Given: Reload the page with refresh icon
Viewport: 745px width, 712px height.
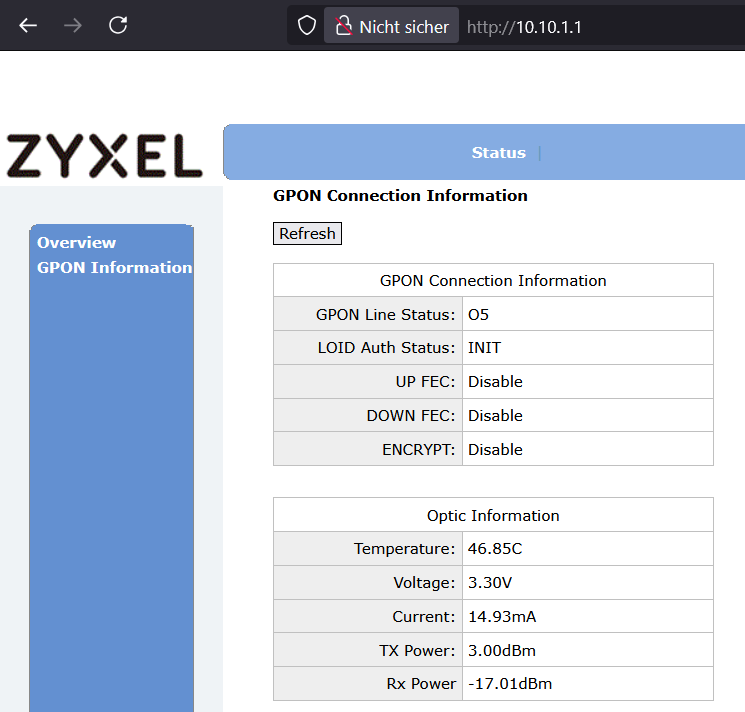Looking at the screenshot, I should tap(118, 26).
